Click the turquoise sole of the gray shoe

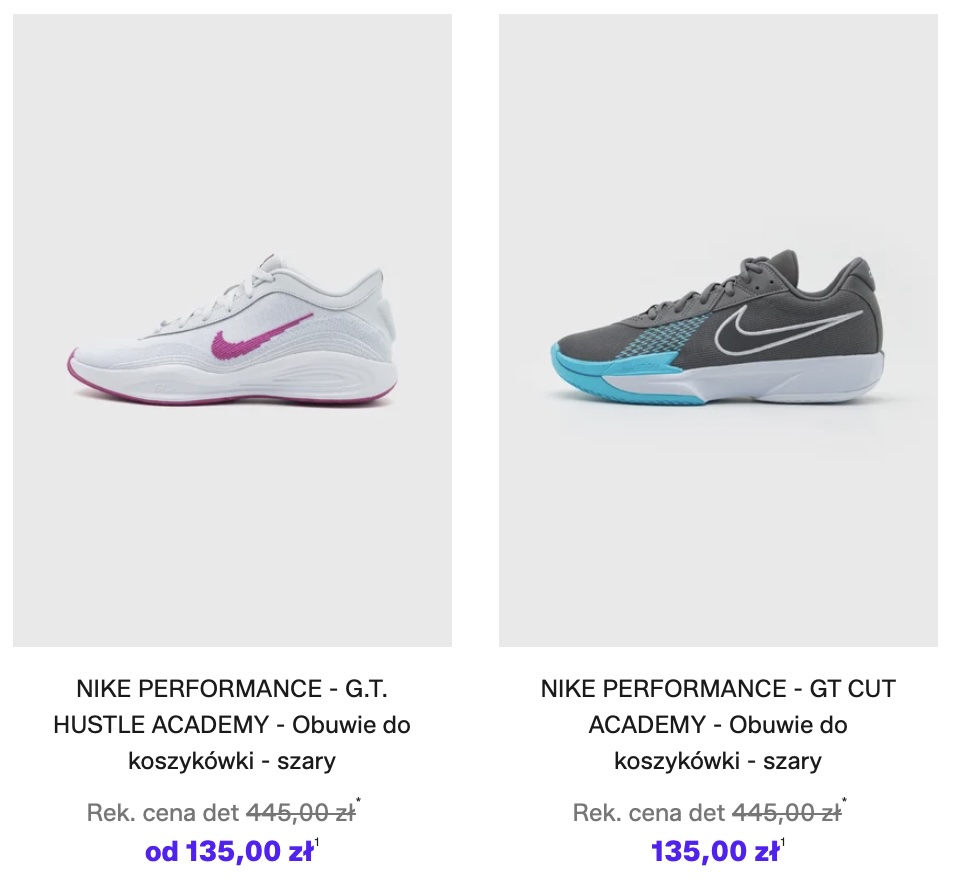coord(580,367)
